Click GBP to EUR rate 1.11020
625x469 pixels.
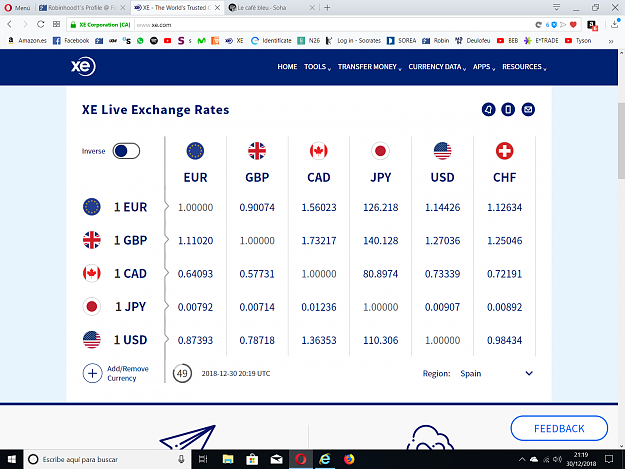click(195, 241)
